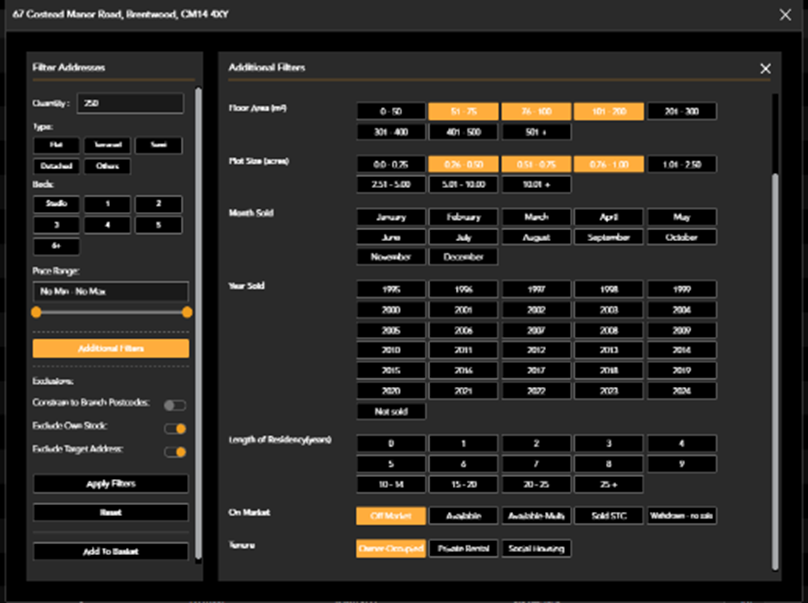Deselect the 0.26 - 0.50 plot size filter
808x603 pixels.
click(463, 164)
